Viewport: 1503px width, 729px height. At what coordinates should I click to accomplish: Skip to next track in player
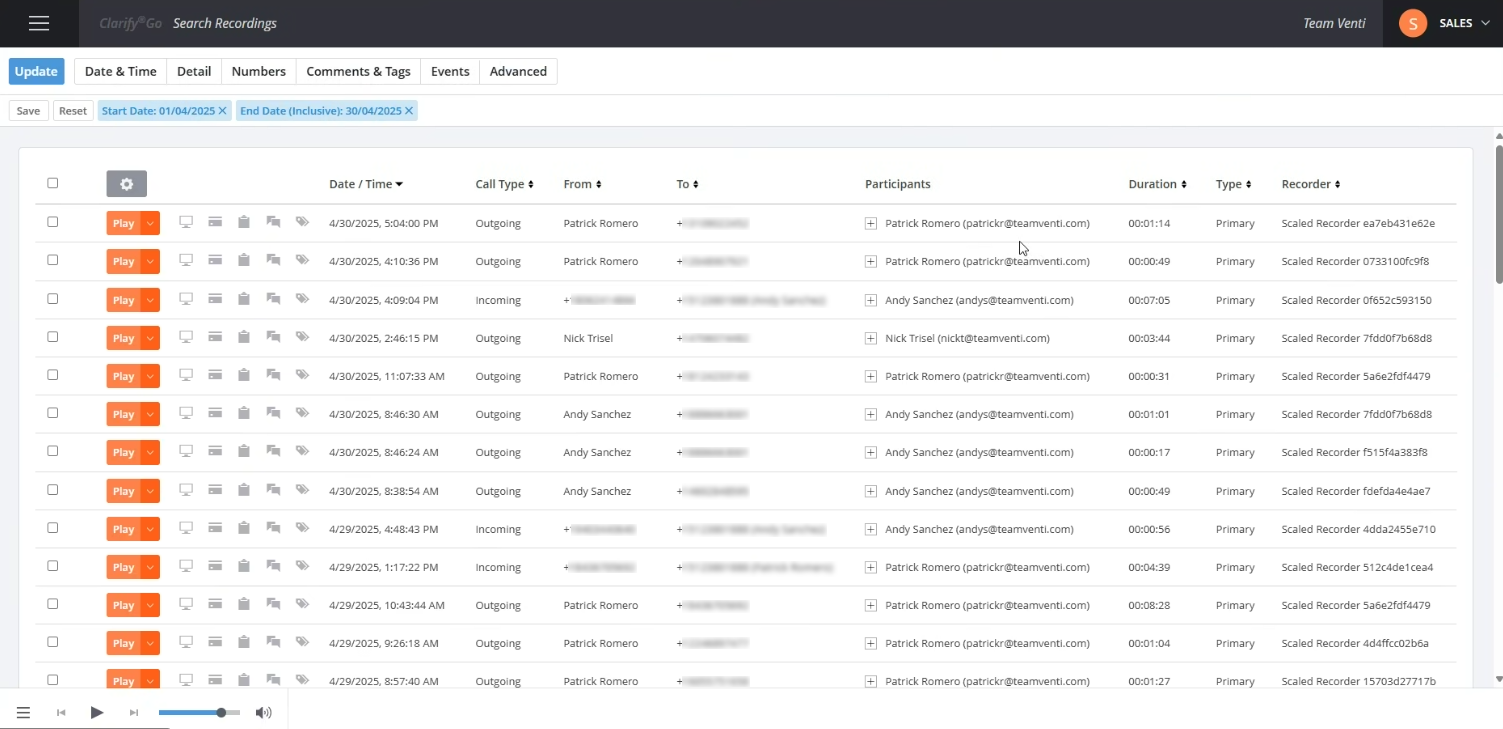tap(133, 713)
